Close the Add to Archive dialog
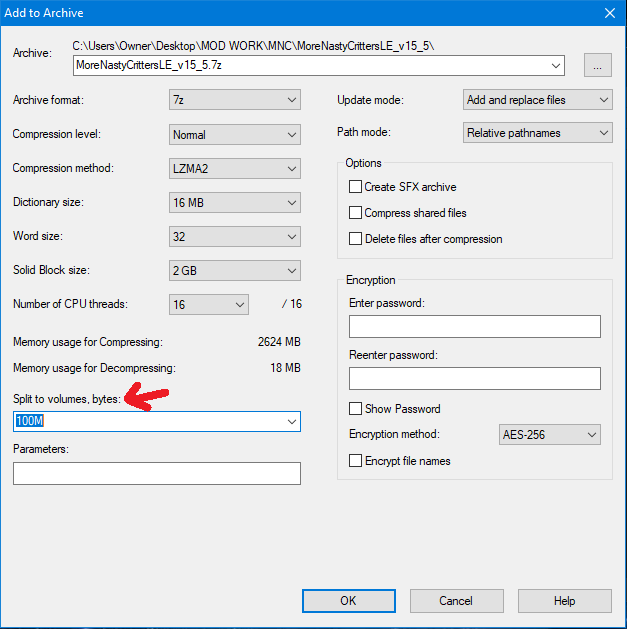This screenshot has height=629, width=627. (608, 13)
